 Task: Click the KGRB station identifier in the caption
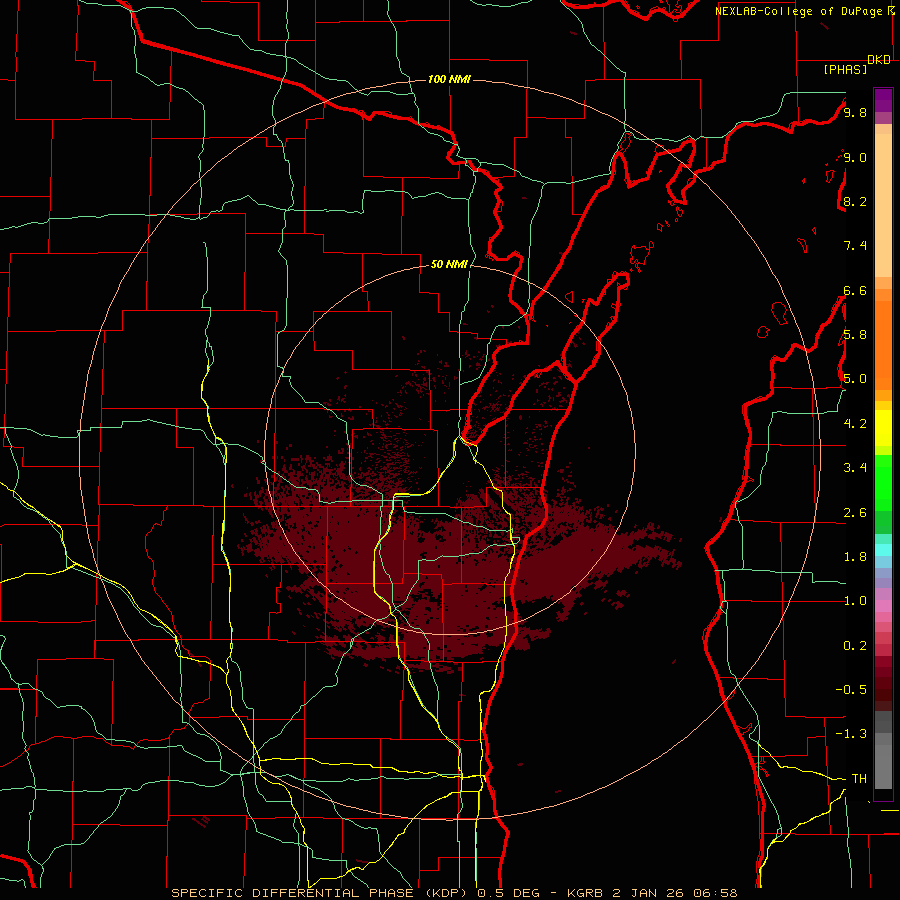pos(584,893)
